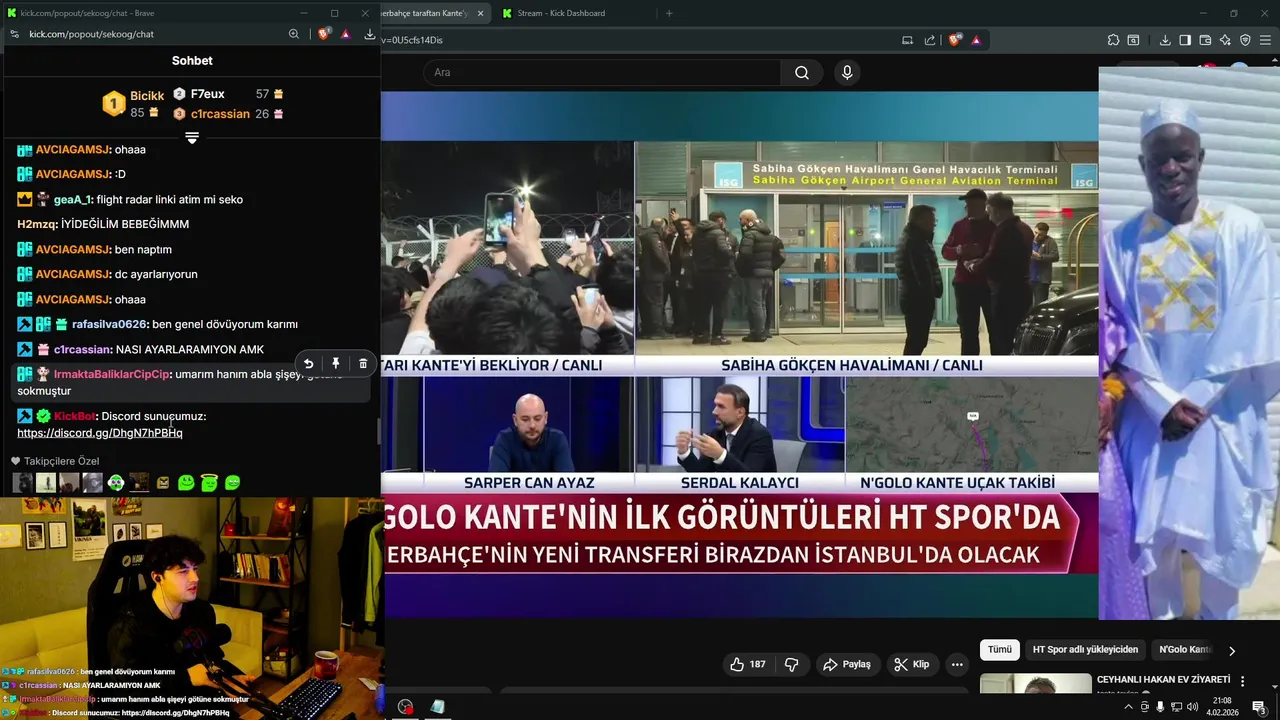Open Bicikk's profile in leaderboard
The height and width of the screenshot is (720, 1280).
pyautogui.click(x=147, y=96)
